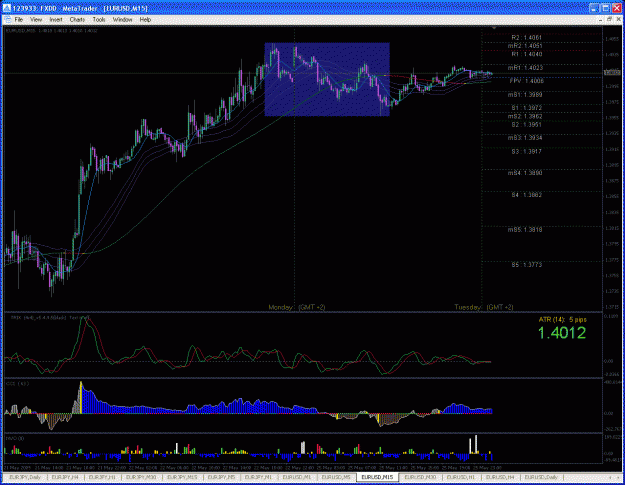The image size is (625, 485).
Task: Switch to the EURUSD,M30 chart tab
Action: tap(420, 477)
